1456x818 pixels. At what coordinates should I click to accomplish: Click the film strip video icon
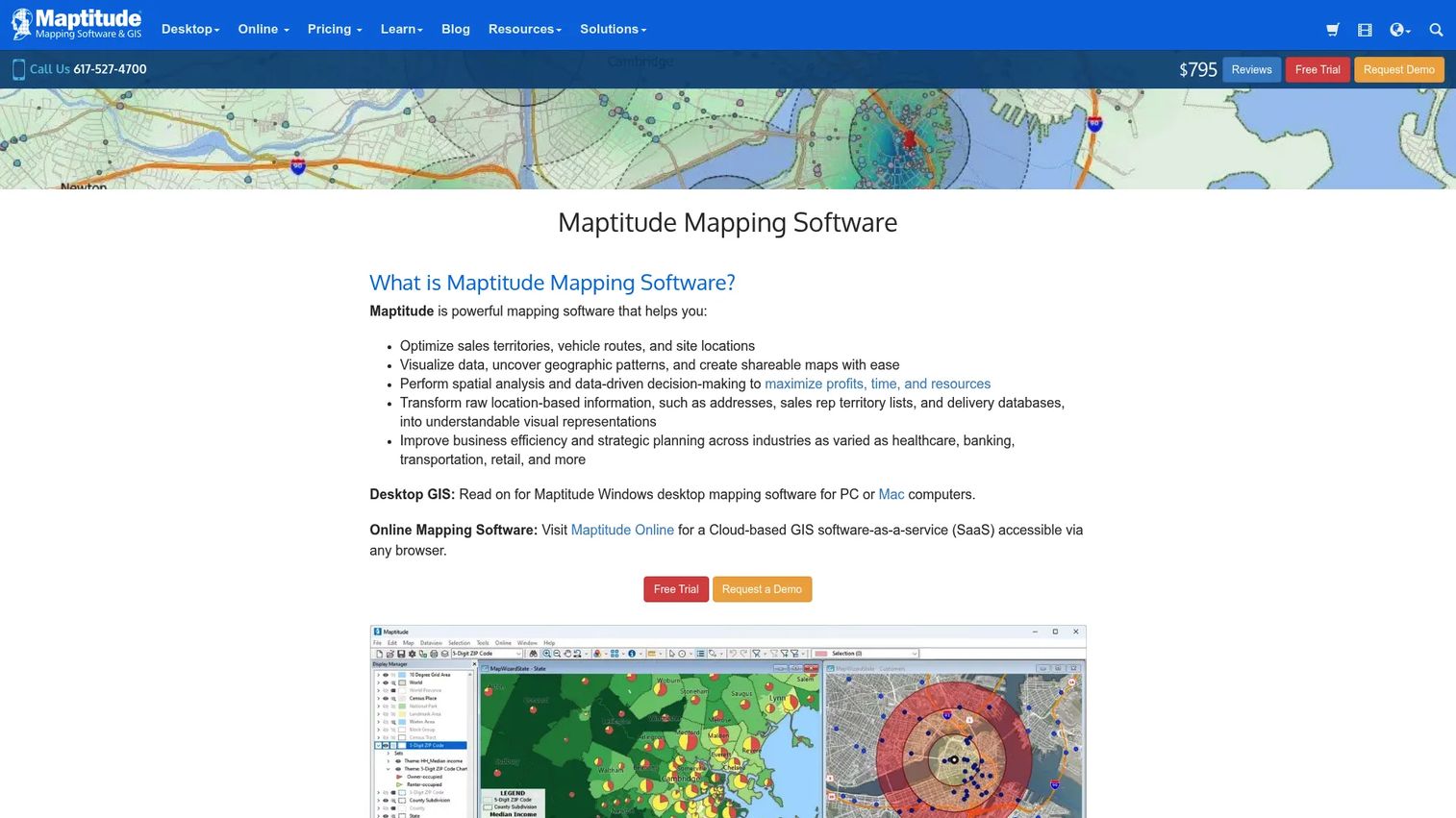click(1365, 30)
